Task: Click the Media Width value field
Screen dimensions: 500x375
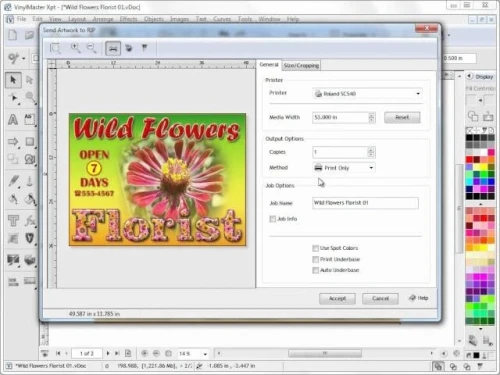Action: (340, 117)
